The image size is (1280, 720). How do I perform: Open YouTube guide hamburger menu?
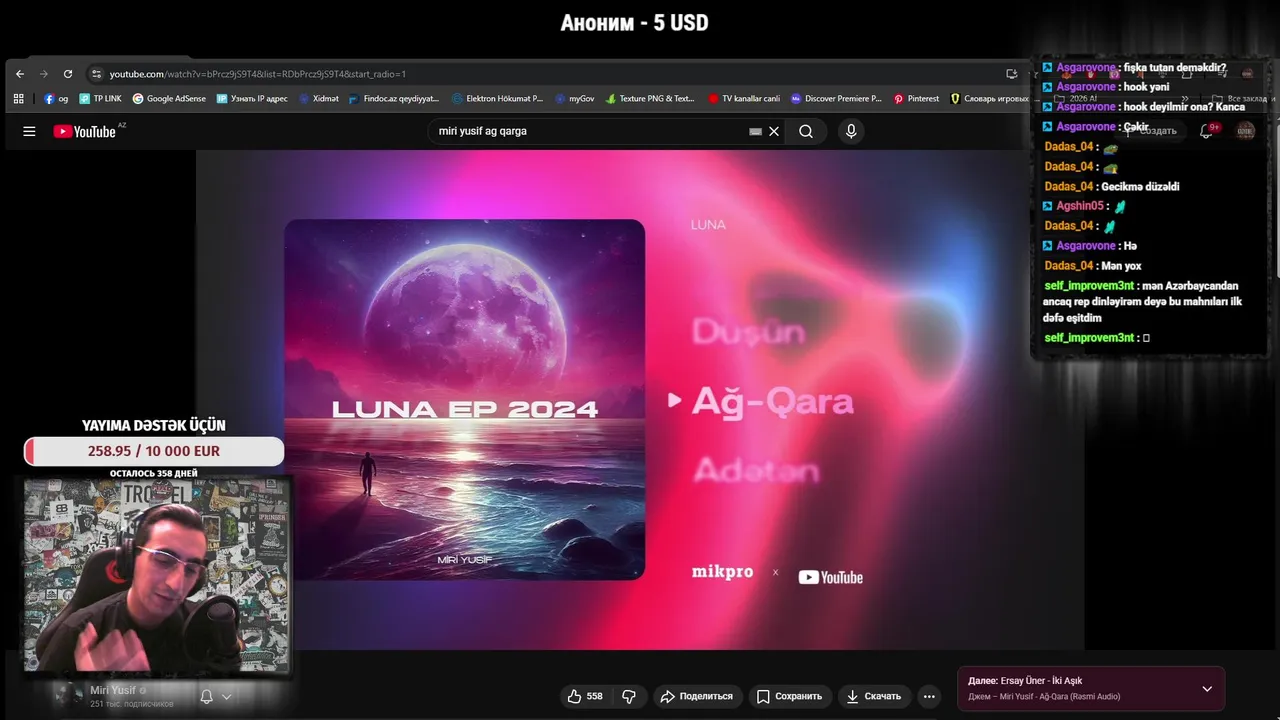[29, 131]
